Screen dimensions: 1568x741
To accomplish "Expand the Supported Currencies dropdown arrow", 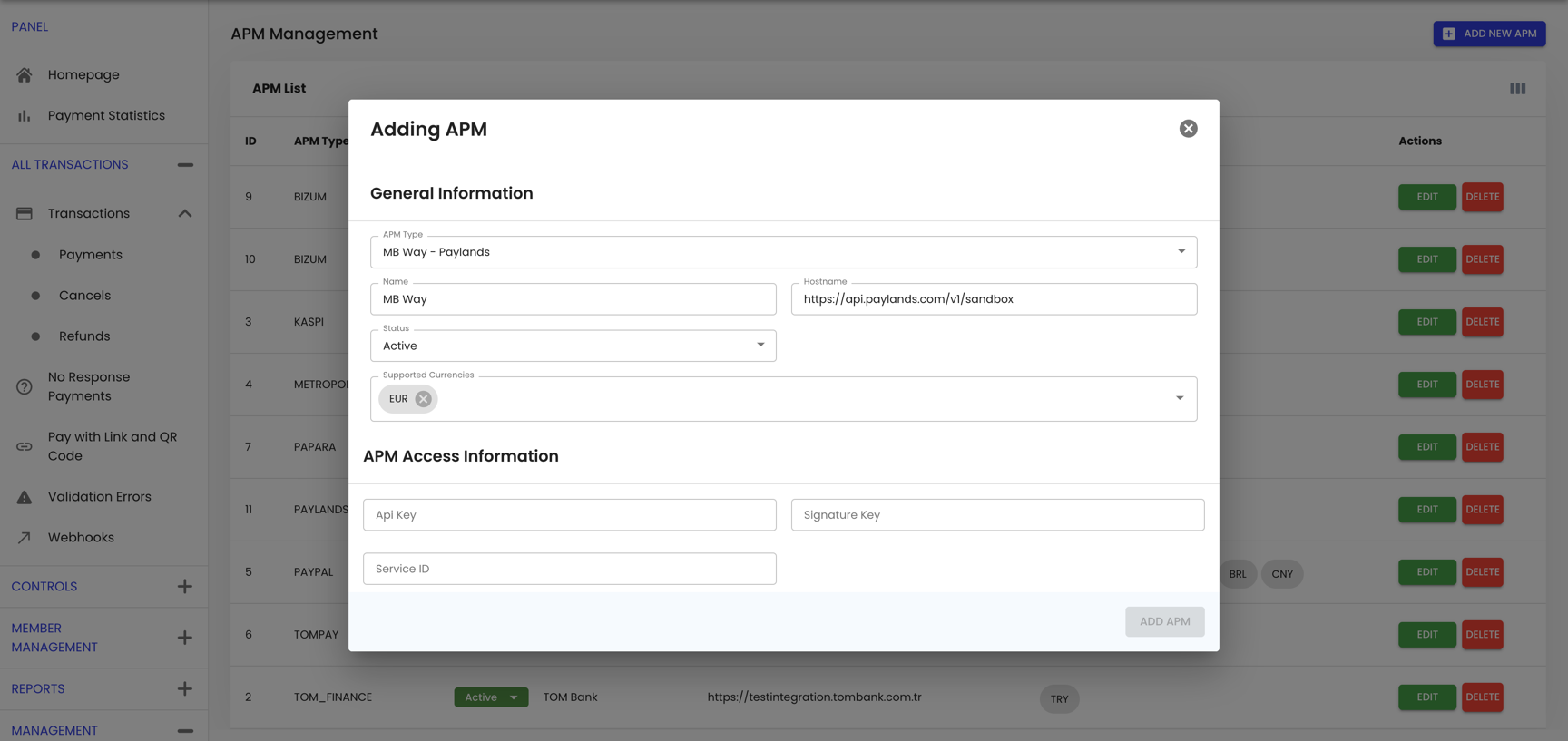I will click(x=1180, y=398).
